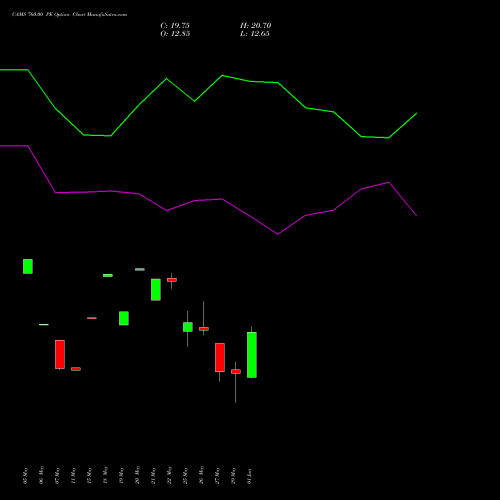Click the 07 May date label

(x=57, y=476)
